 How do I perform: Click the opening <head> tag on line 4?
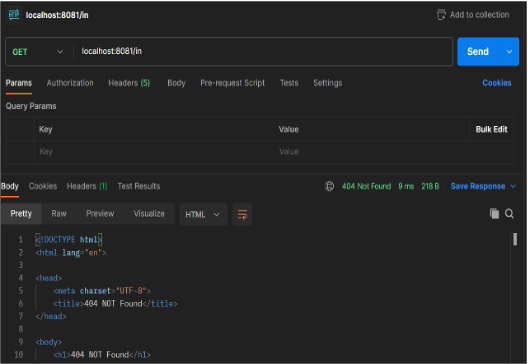pos(48,278)
